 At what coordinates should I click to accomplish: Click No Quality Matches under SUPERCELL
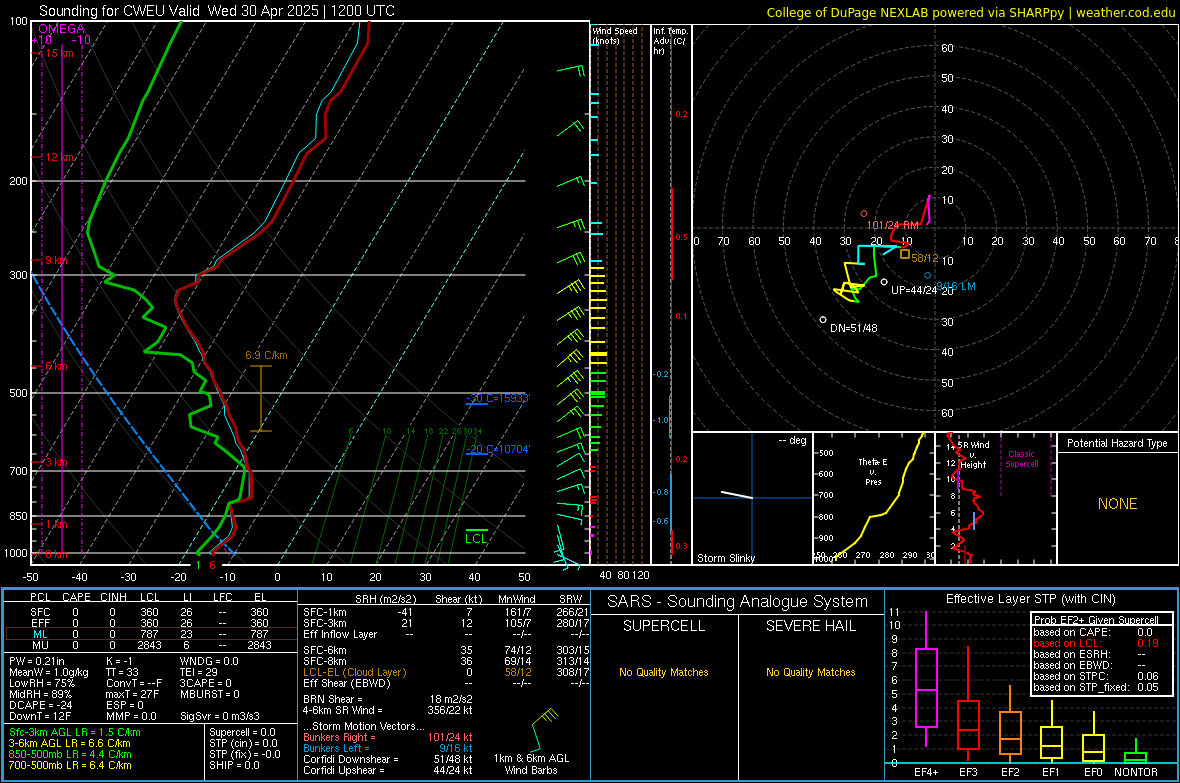[x=664, y=672]
